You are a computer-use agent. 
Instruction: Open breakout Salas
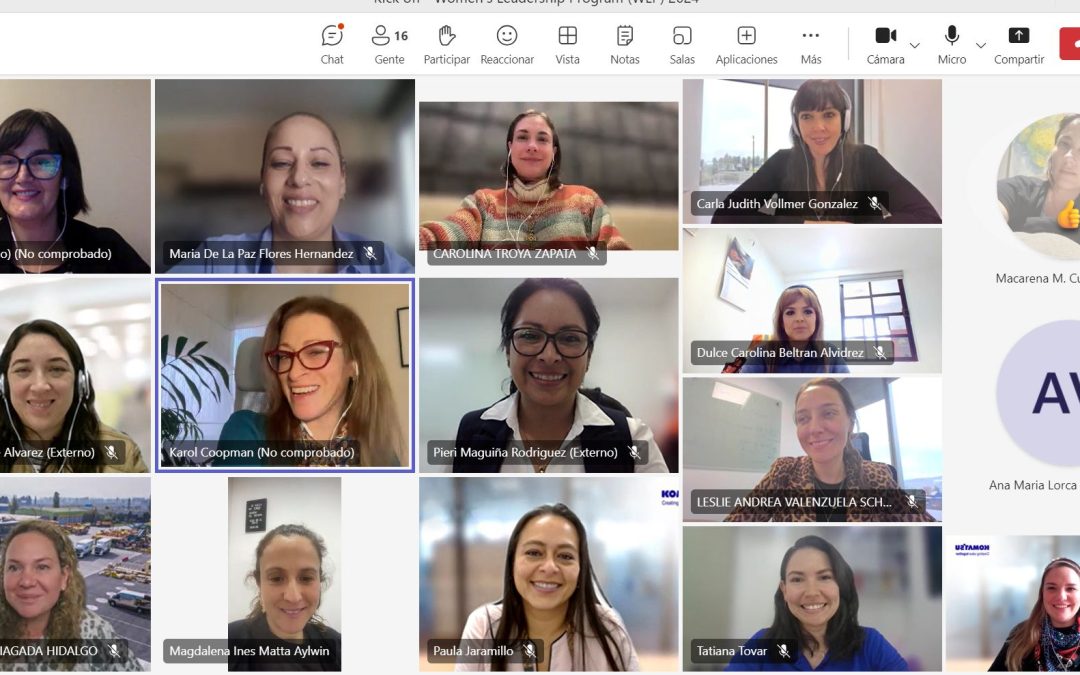coord(682,45)
